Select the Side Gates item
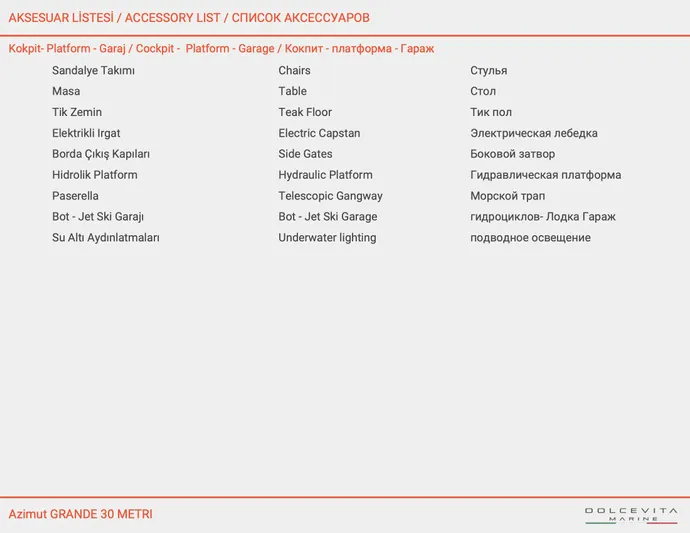This screenshot has height=533, width=690. point(305,154)
